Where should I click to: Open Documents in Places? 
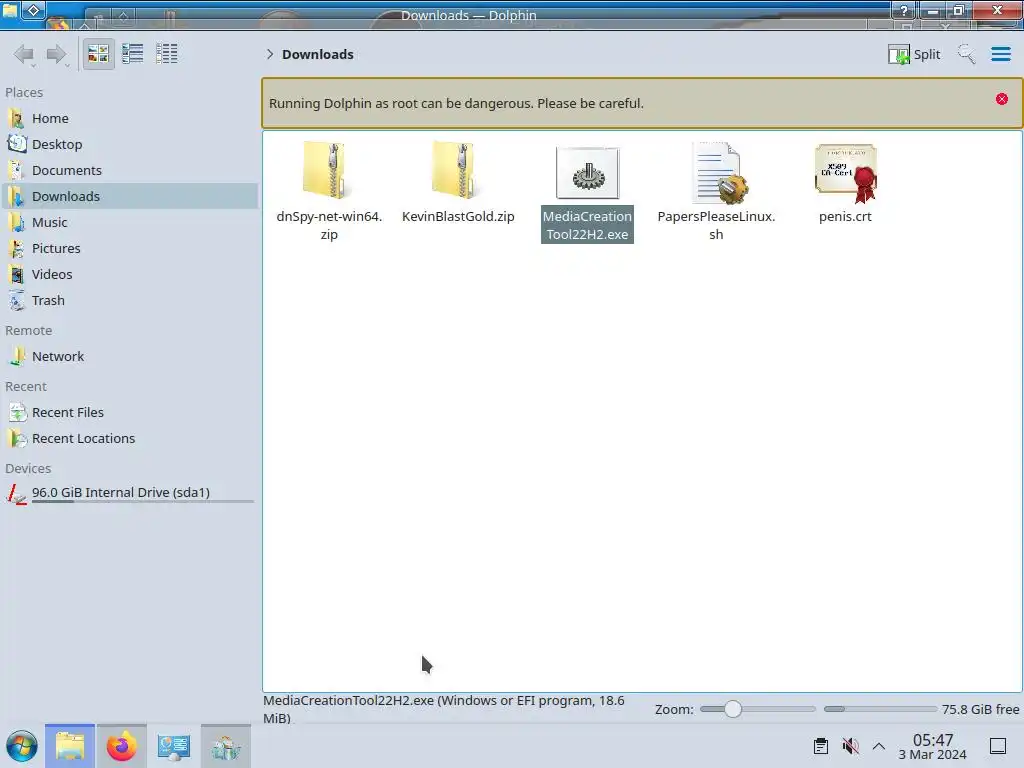point(130,170)
